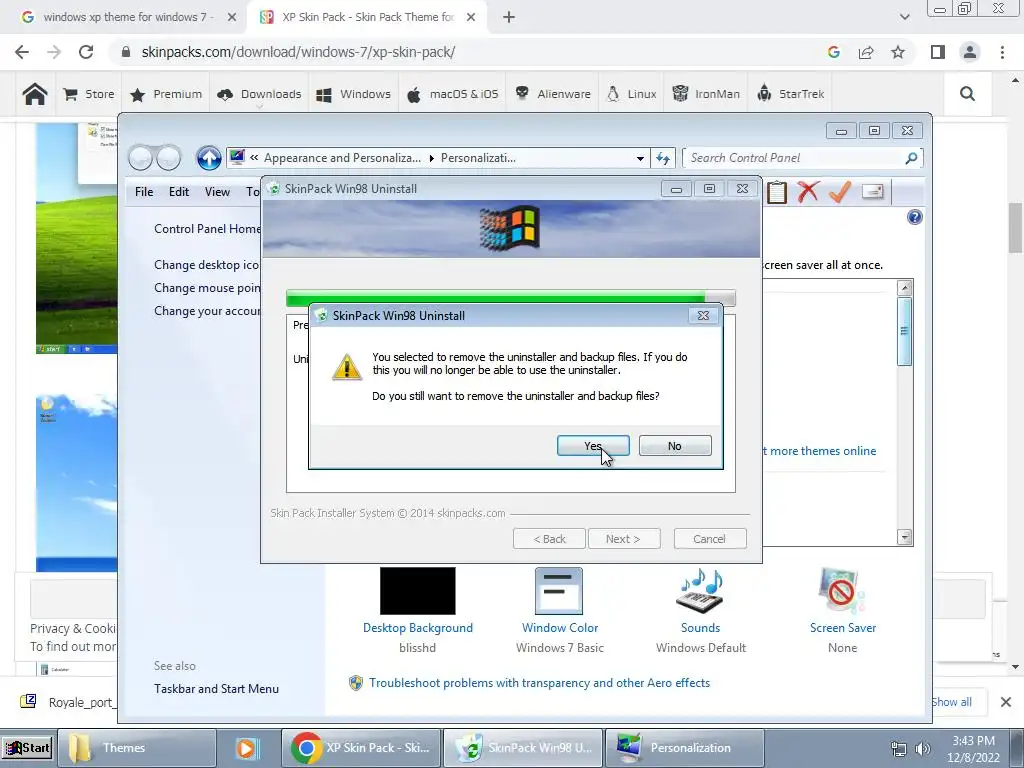The image size is (1024, 768).
Task: Click the address bar URL
Action: [x=298, y=52]
